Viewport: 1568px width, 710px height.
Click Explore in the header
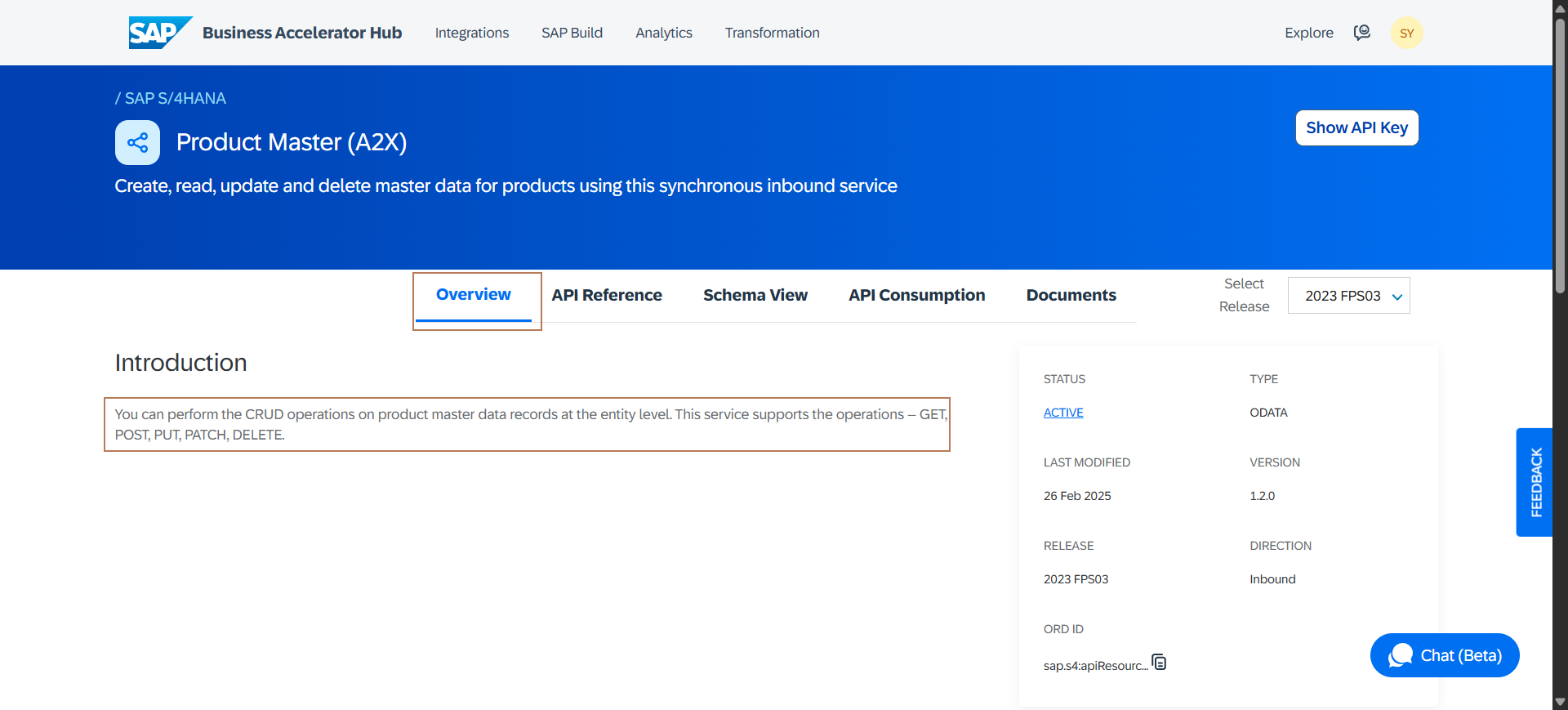coord(1308,33)
